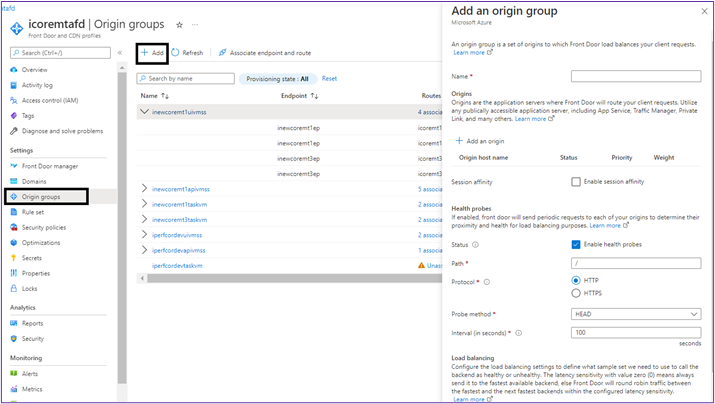
Task: Open the iperfcordevtaskvm origin group link
Action: (177, 266)
